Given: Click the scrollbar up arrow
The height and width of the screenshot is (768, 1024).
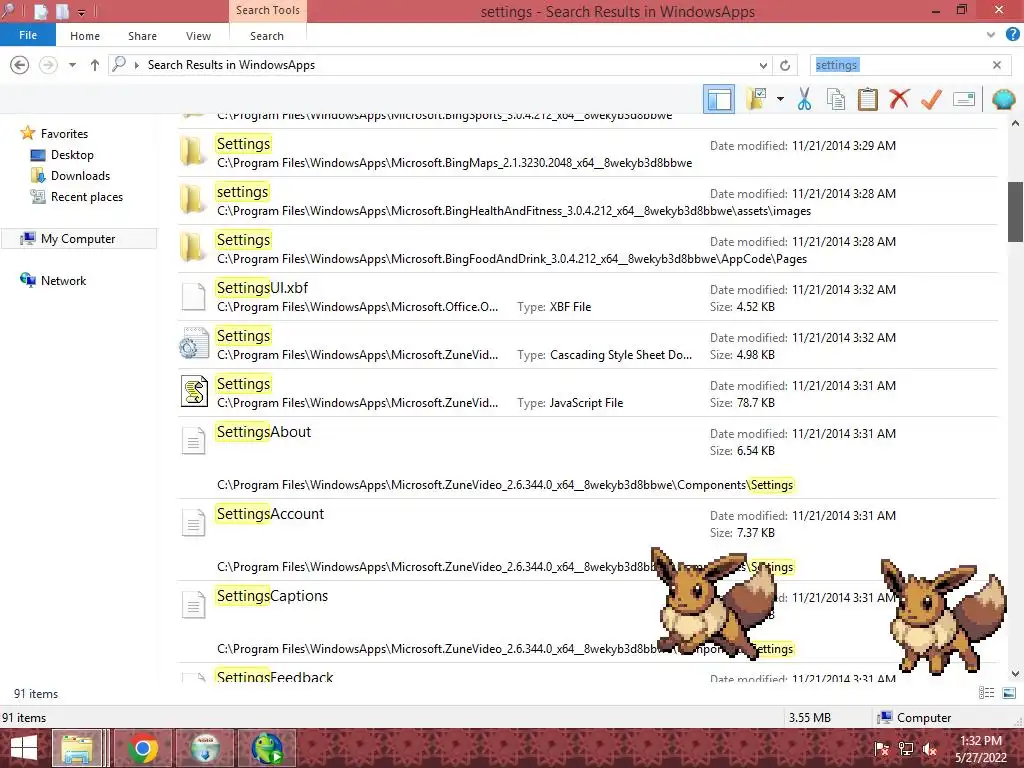Looking at the screenshot, I should [x=1015, y=123].
